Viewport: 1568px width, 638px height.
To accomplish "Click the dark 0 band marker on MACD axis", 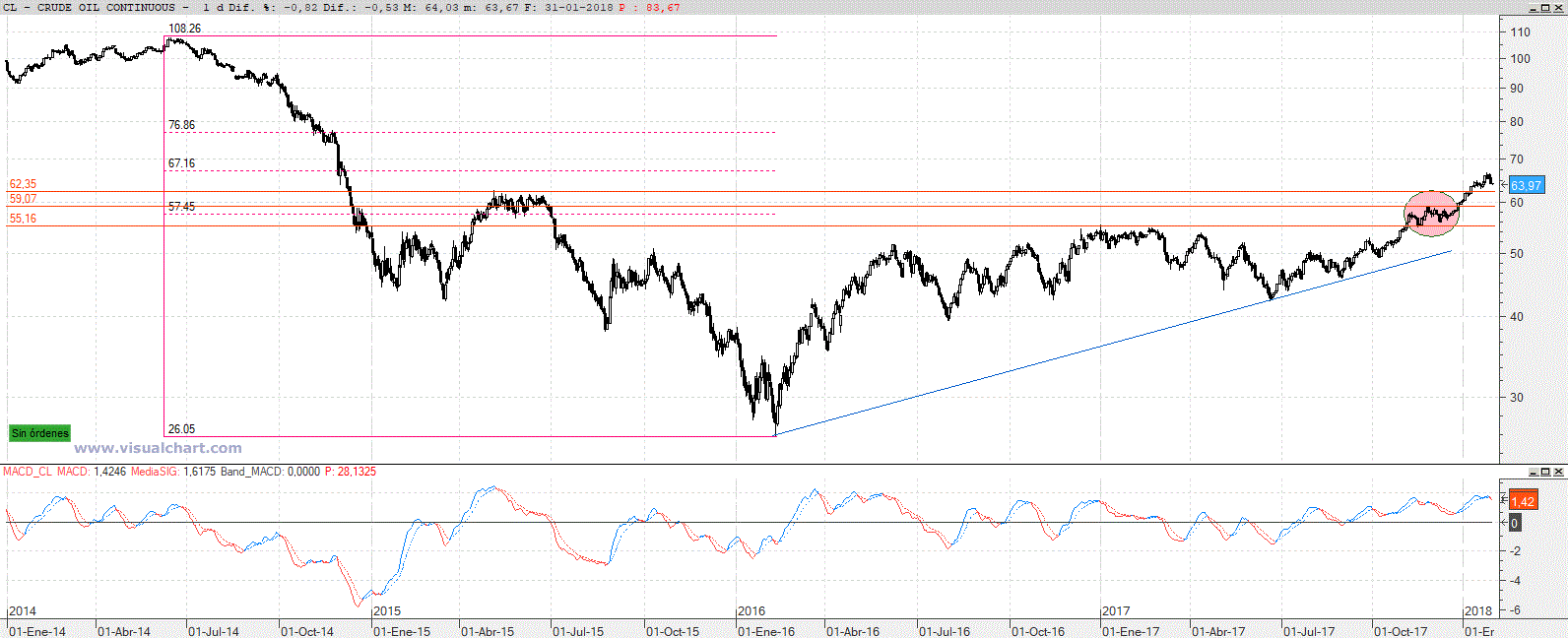I will point(1515,524).
